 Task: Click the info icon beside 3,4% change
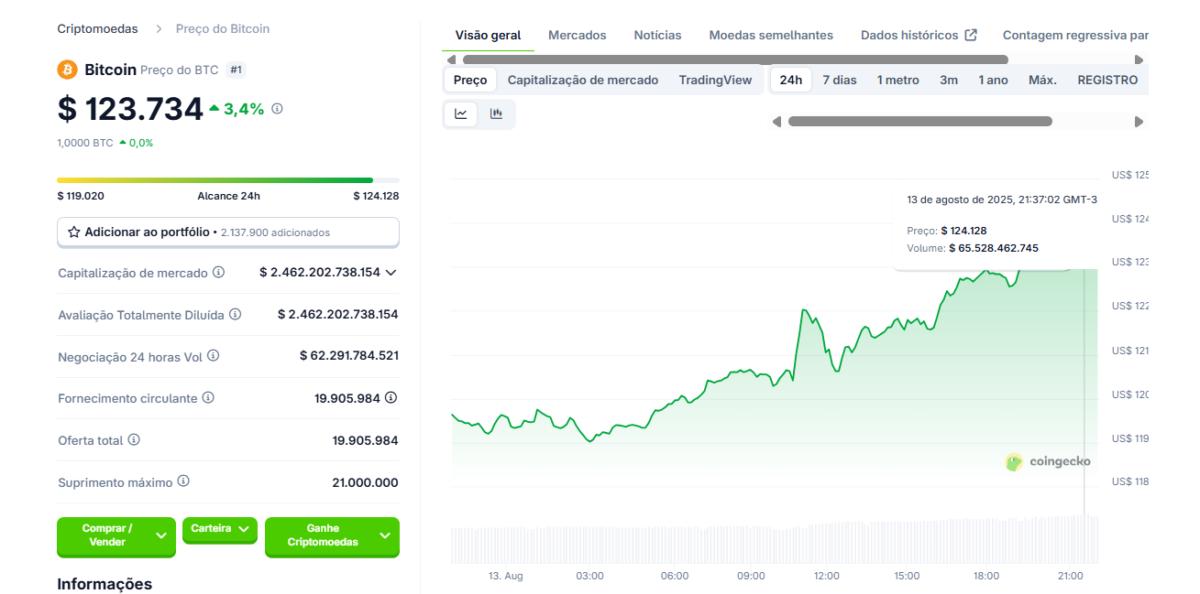(x=277, y=109)
